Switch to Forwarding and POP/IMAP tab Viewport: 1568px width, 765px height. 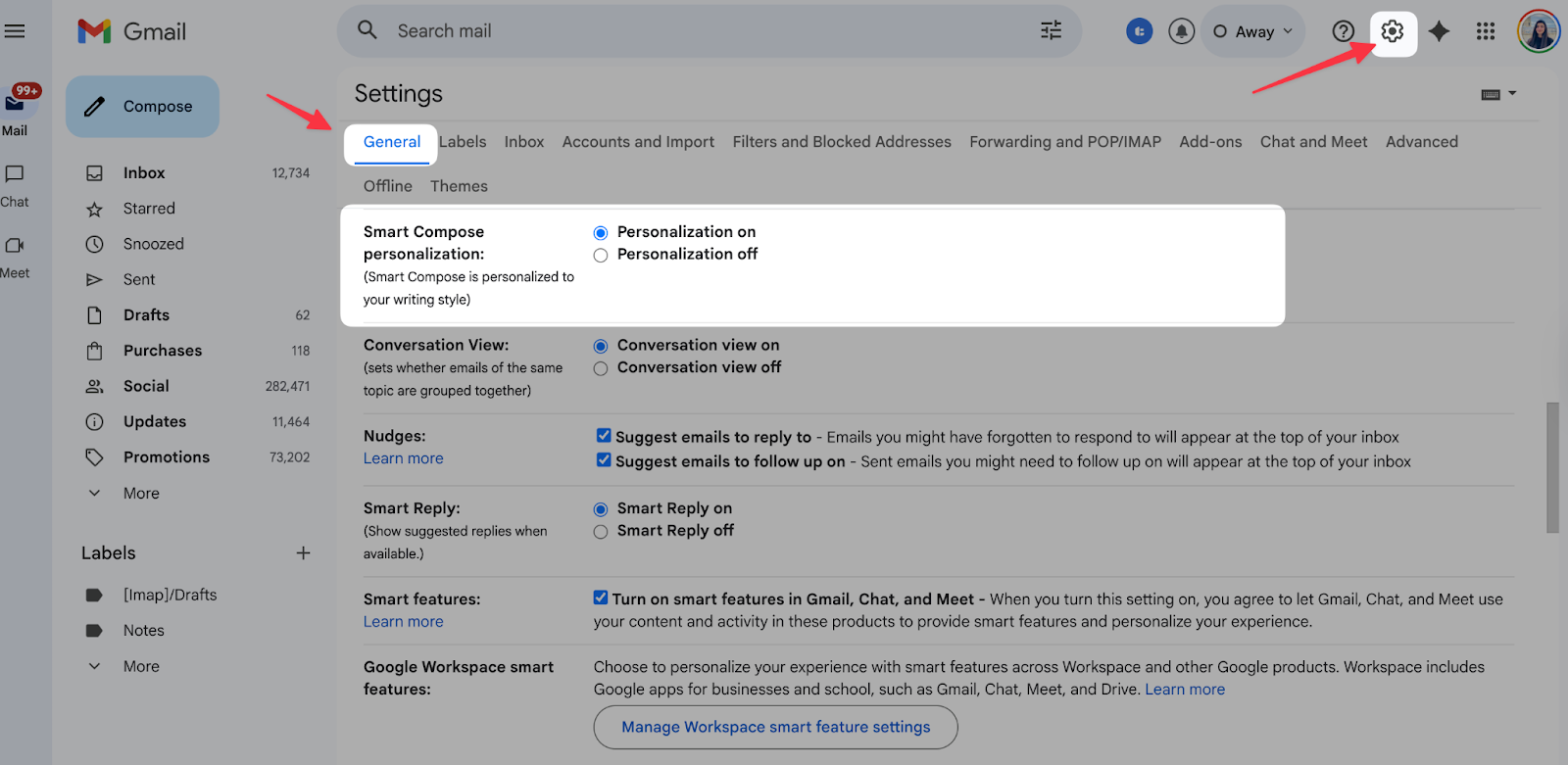tap(1065, 142)
